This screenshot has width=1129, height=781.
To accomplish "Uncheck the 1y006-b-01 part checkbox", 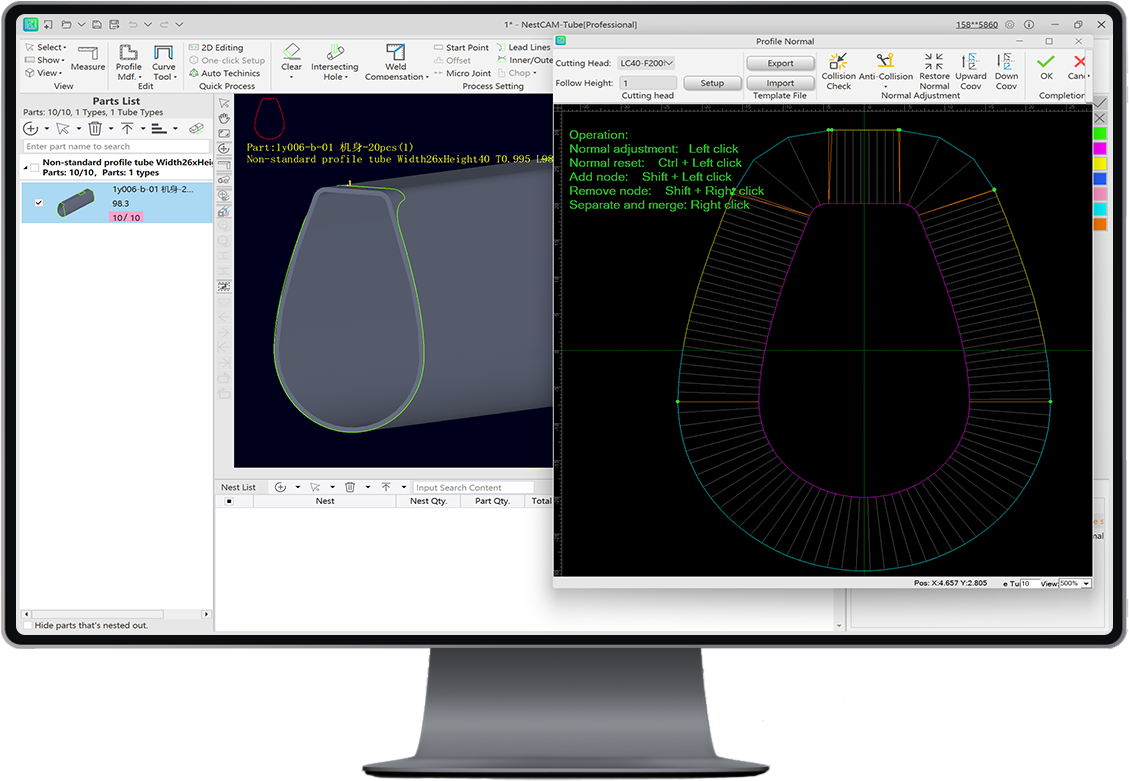I will tap(39, 203).
